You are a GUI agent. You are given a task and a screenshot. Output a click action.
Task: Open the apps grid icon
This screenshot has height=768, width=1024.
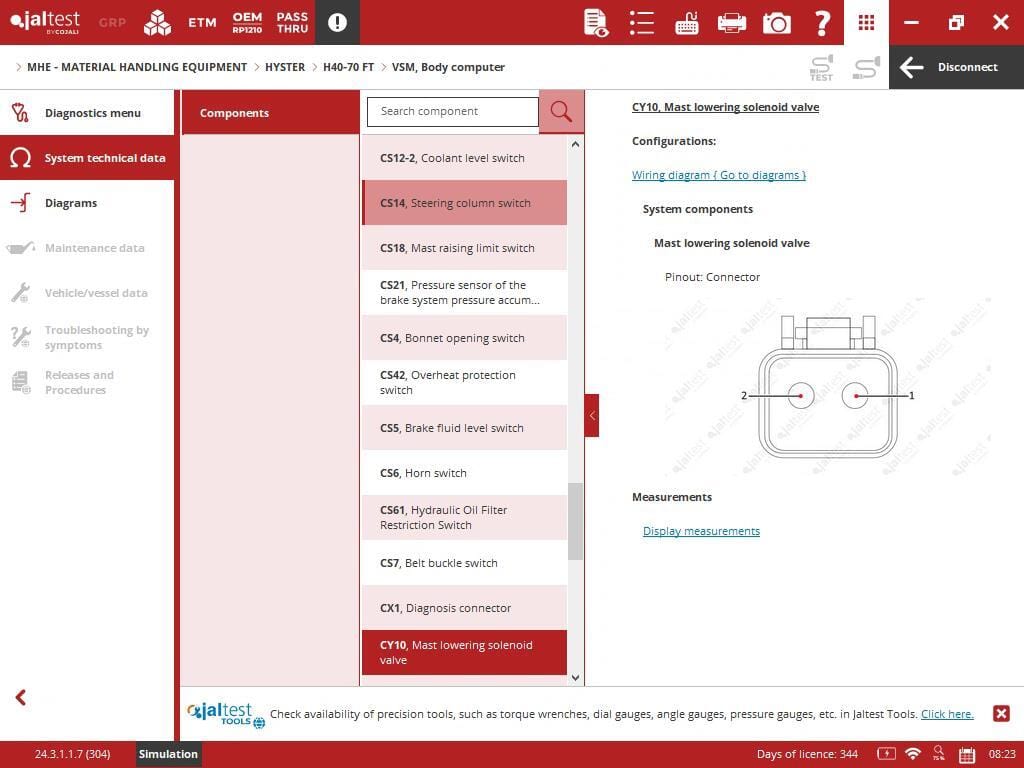click(x=866, y=22)
